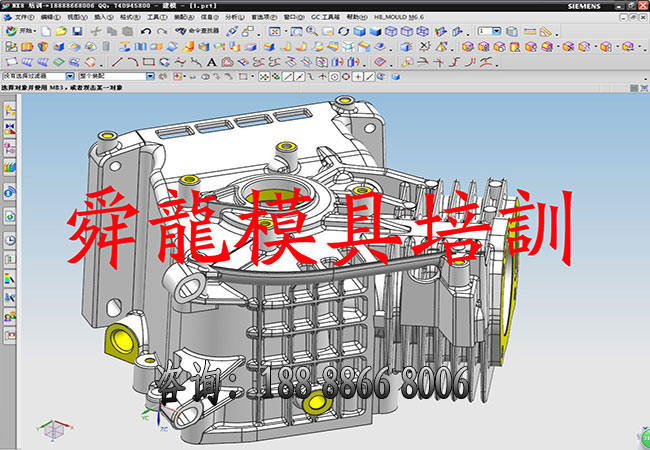Open the History clock sidebar tab
The image size is (650, 450).
(x=10, y=240)
